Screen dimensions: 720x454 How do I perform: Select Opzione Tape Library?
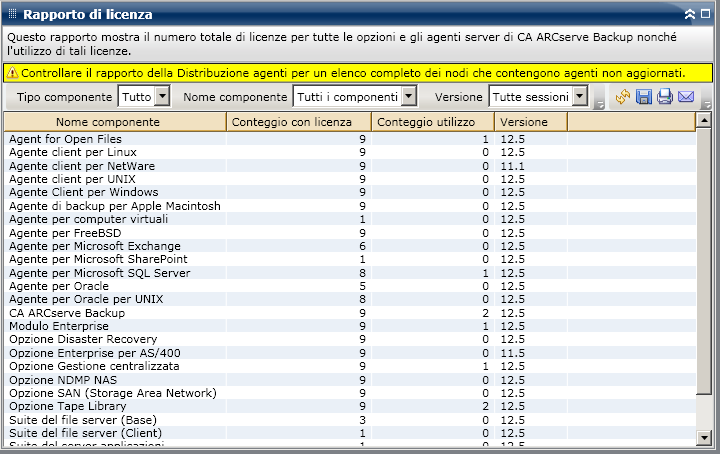click(350, 406)
